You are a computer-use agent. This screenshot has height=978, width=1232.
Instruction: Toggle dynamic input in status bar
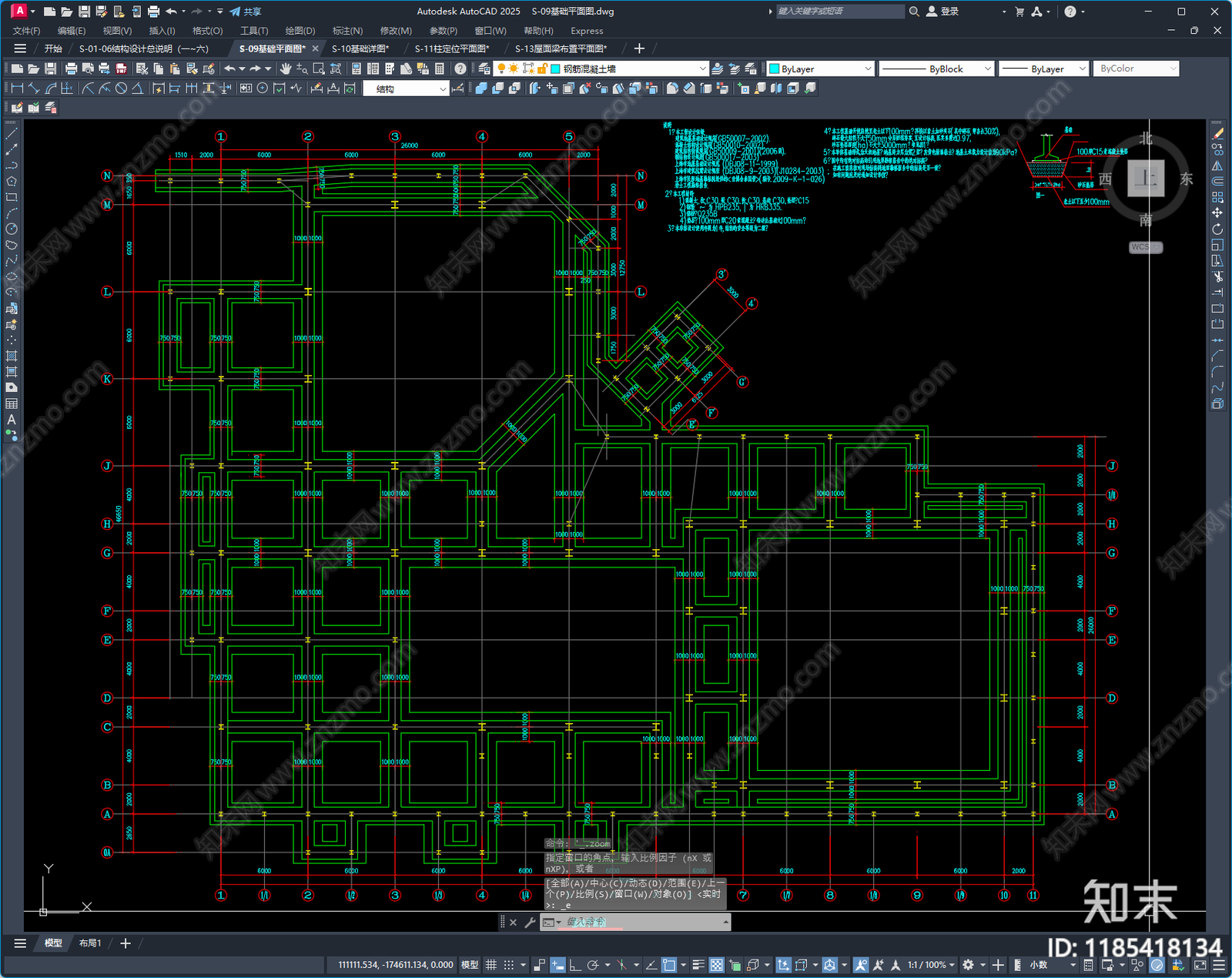[557, 965]
